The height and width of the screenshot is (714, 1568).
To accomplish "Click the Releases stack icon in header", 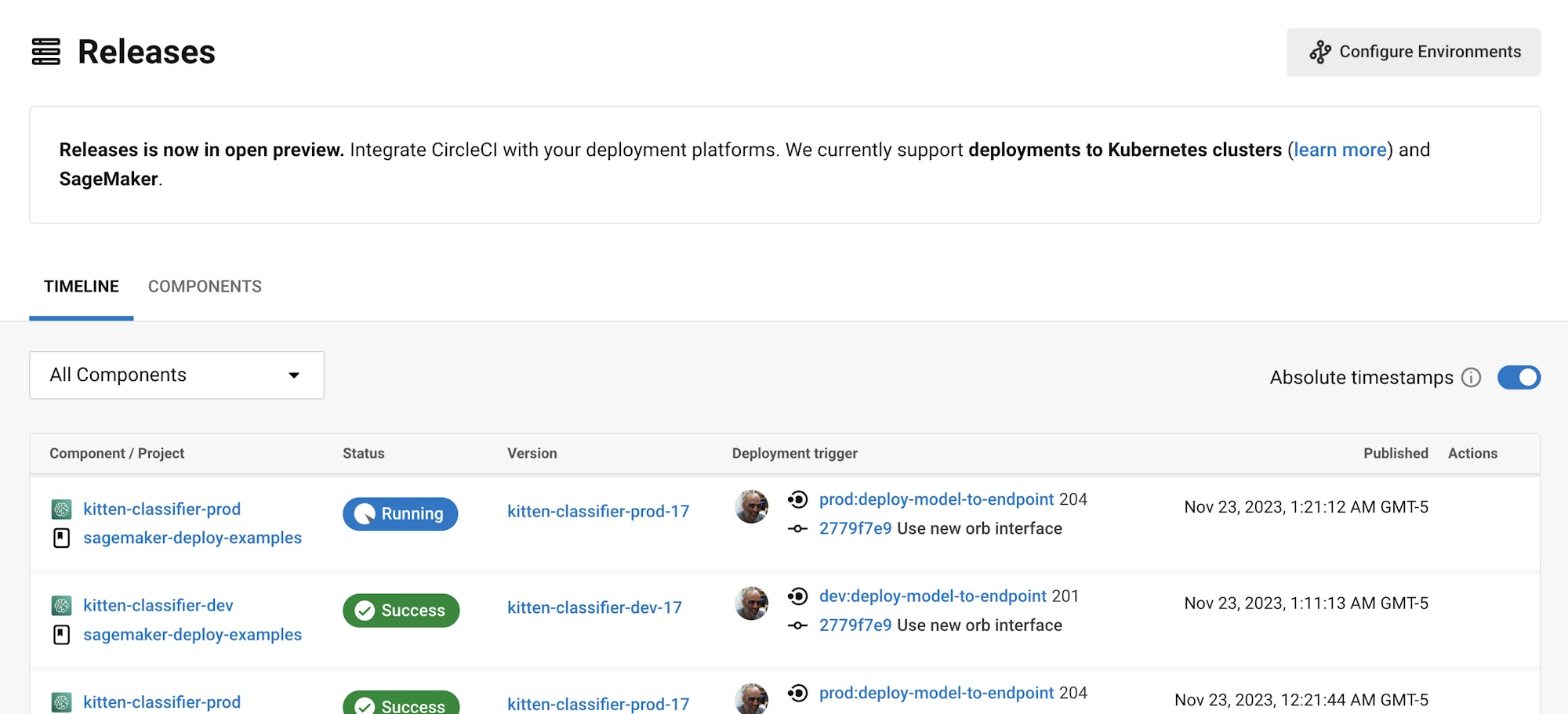I will 46,52.
